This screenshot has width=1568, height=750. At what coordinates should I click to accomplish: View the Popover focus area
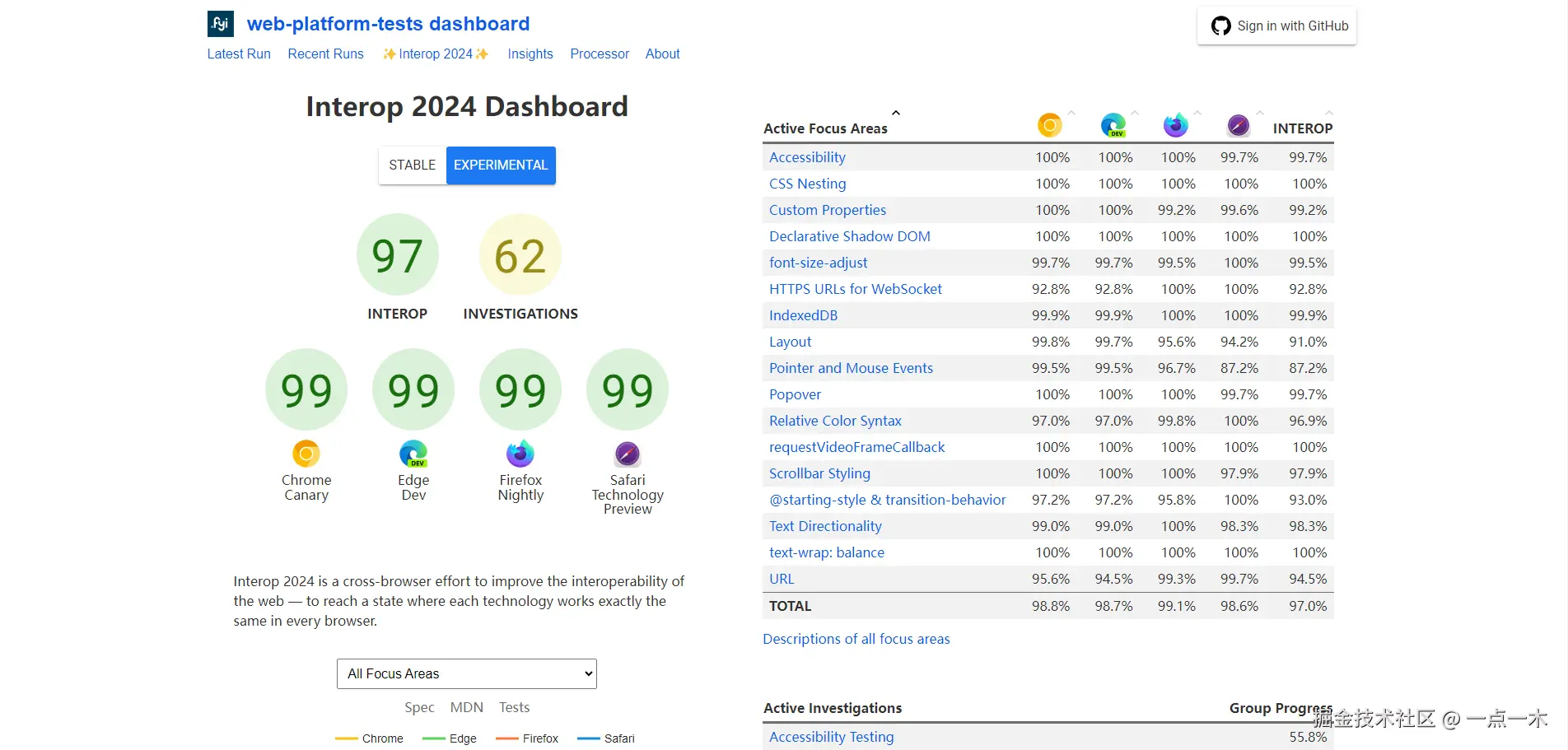tap(796, 394)
